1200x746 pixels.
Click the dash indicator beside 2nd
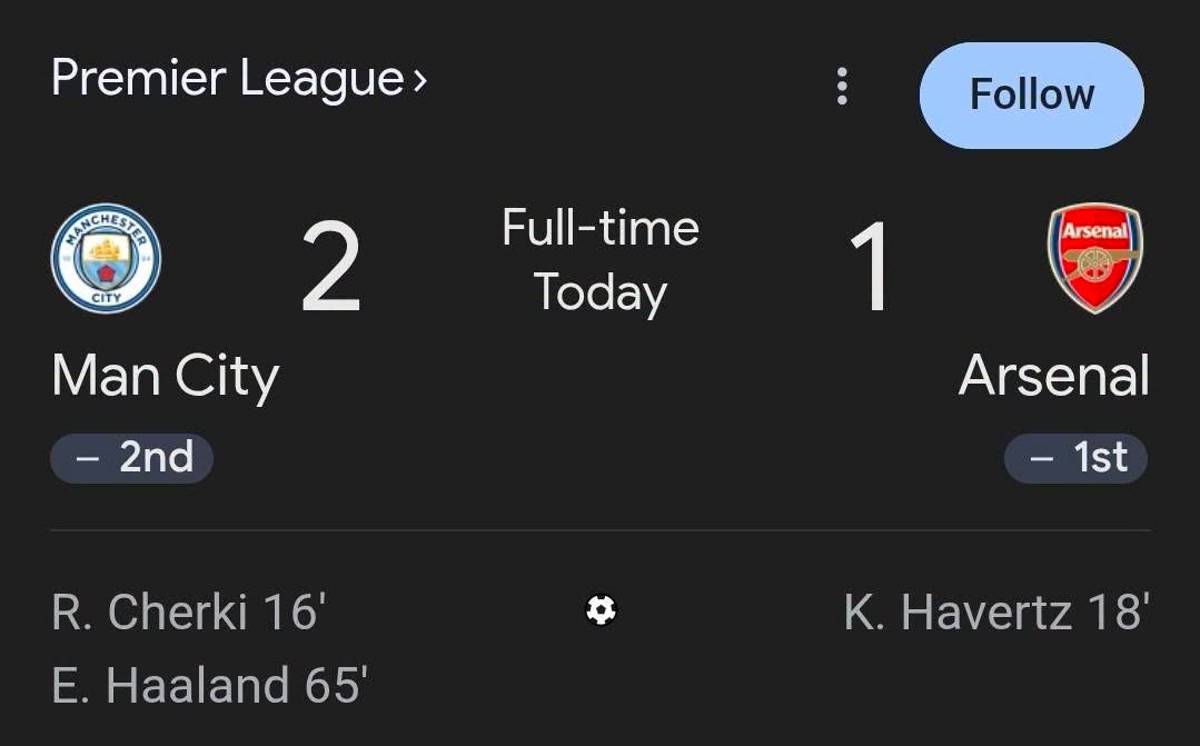coord(88,459)
